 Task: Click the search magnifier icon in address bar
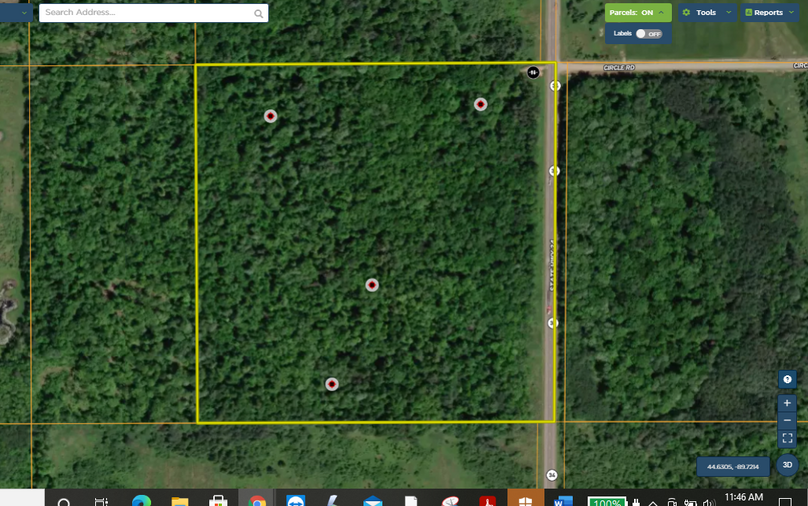[258, 13]
